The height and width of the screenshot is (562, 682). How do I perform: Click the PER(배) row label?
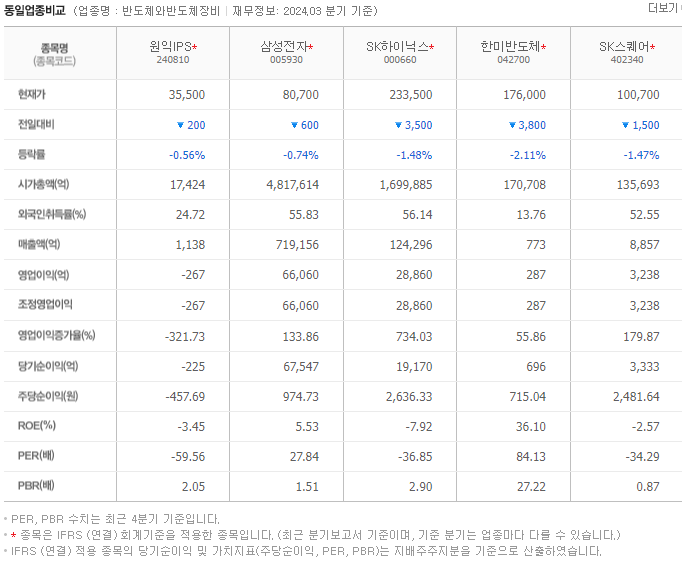tap(36, 456)
